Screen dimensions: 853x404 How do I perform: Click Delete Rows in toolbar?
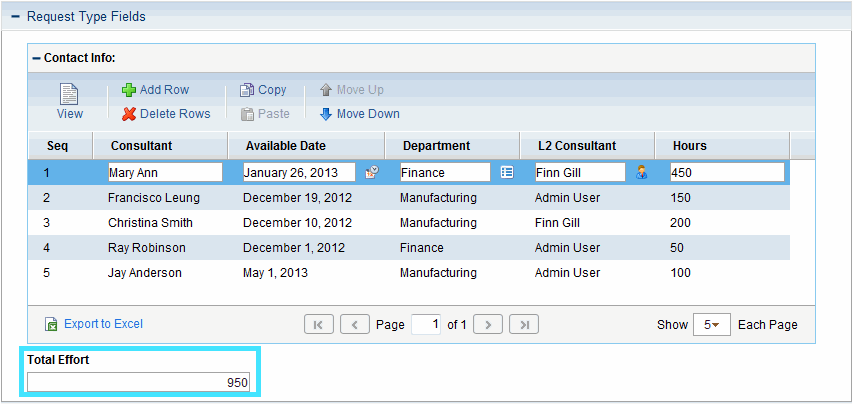pyautogui.click(x=166, y=114)
